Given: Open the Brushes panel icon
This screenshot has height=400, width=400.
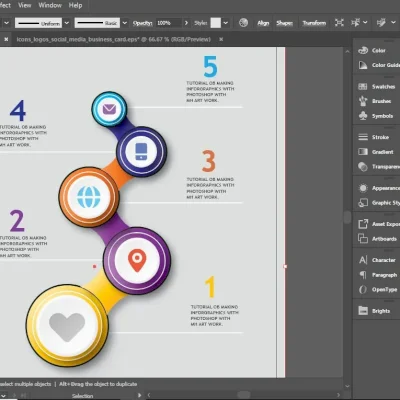Looking at the screenshot, I should pyautogui.click(x=363, y=101).
